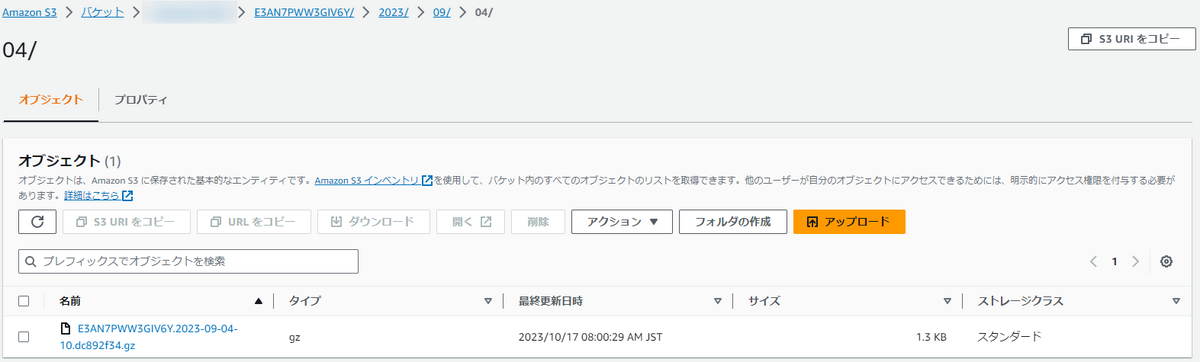Viewport: 1200px width, 362px height.
Task: Open 09/ breadcrumb folder
Action: [441, 13]
